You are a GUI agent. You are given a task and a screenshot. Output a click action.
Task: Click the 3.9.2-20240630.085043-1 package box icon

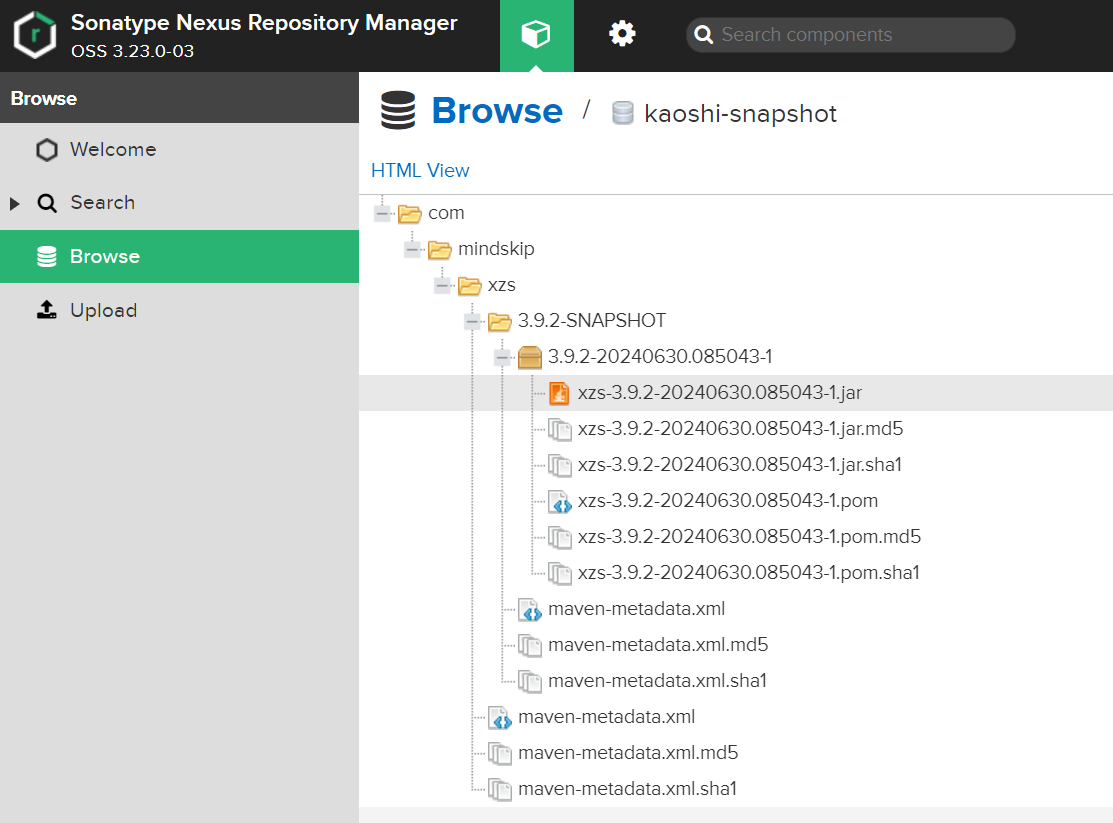[x=530, y=357]
